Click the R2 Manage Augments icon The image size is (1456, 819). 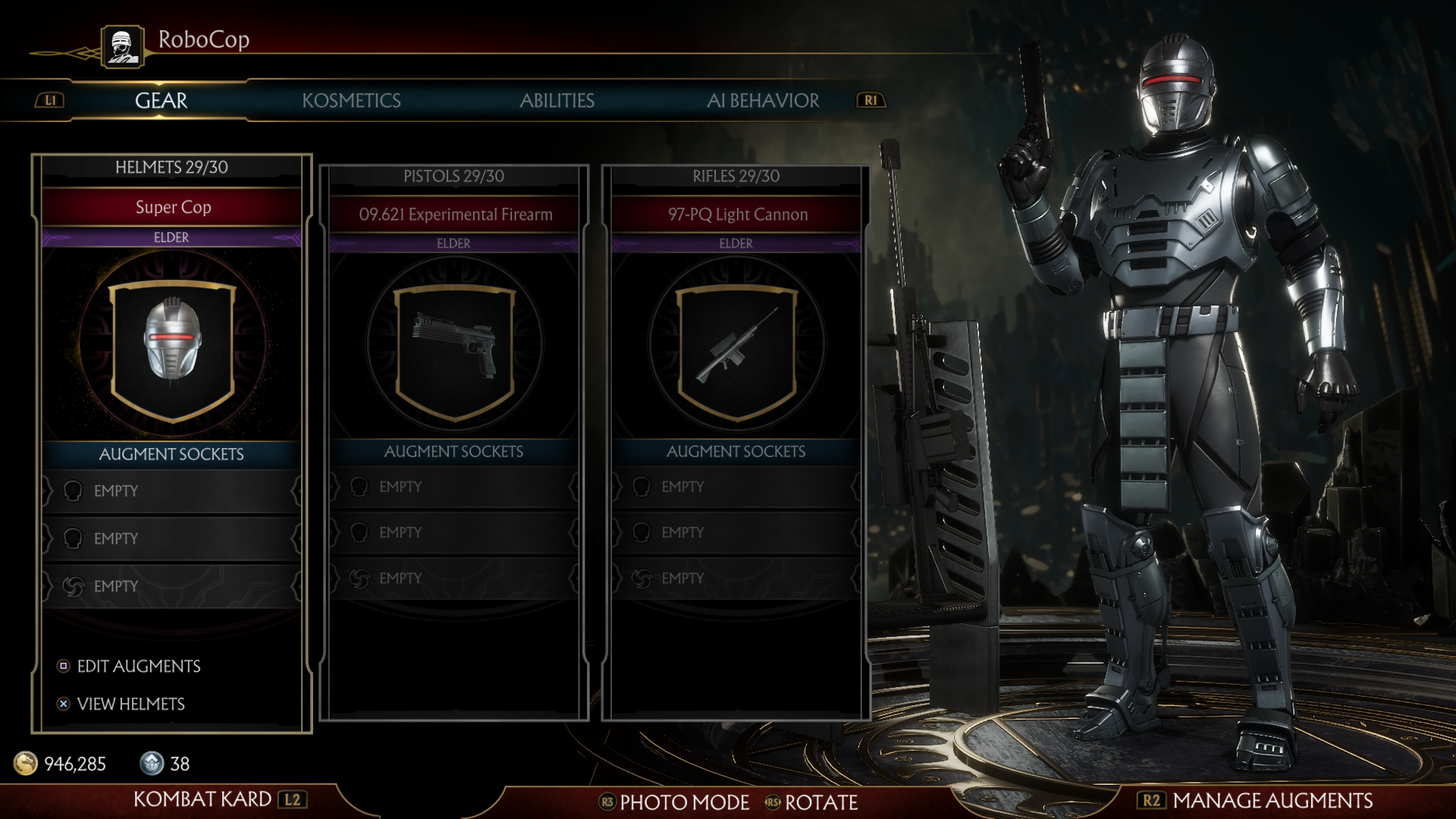tap(1151, 800)
